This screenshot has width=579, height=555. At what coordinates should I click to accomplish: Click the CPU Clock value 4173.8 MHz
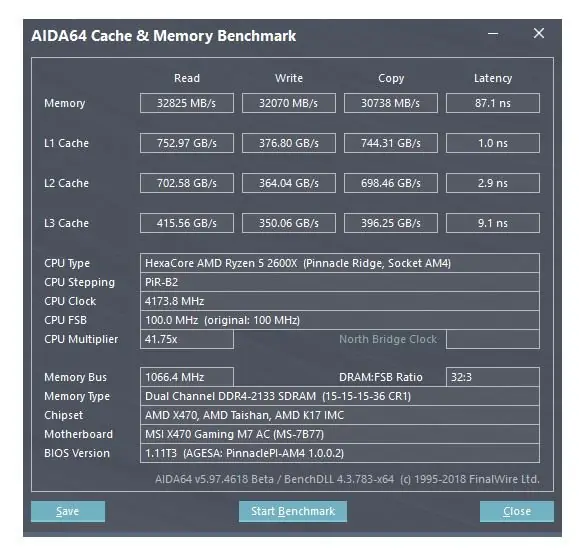pyautogui.click(x=340, y=301)
